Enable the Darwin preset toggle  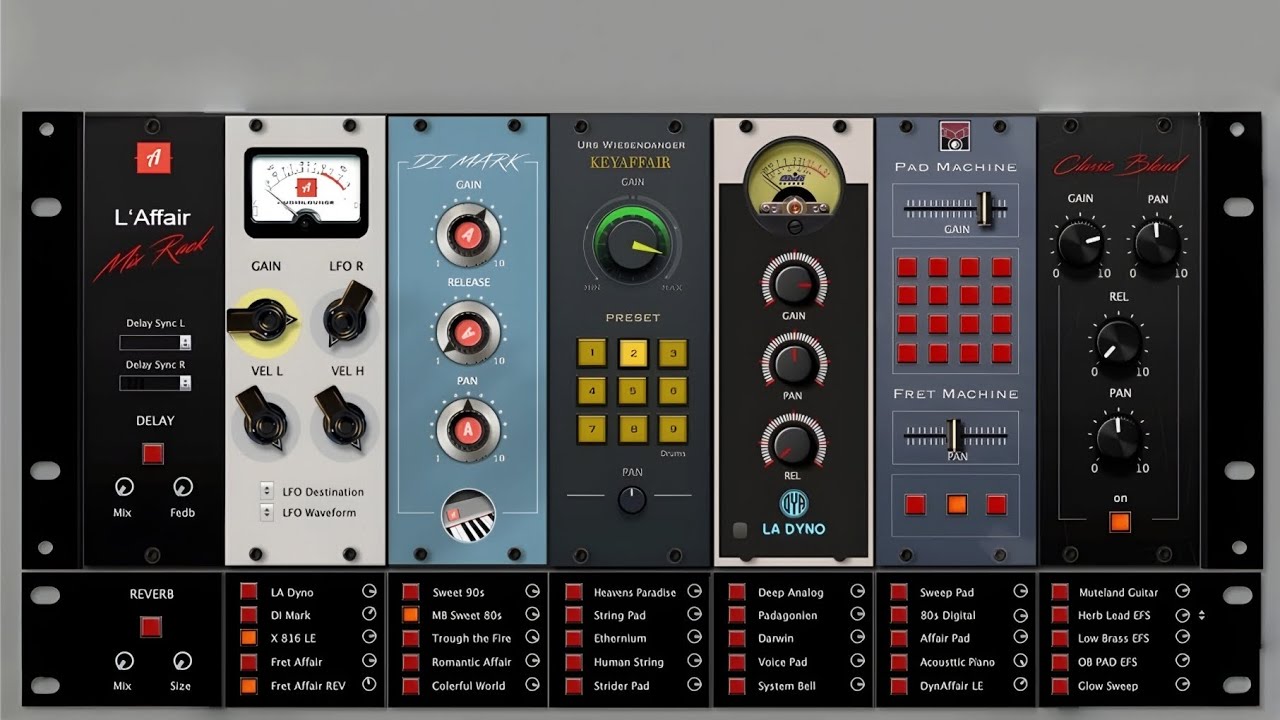point(736,638)
